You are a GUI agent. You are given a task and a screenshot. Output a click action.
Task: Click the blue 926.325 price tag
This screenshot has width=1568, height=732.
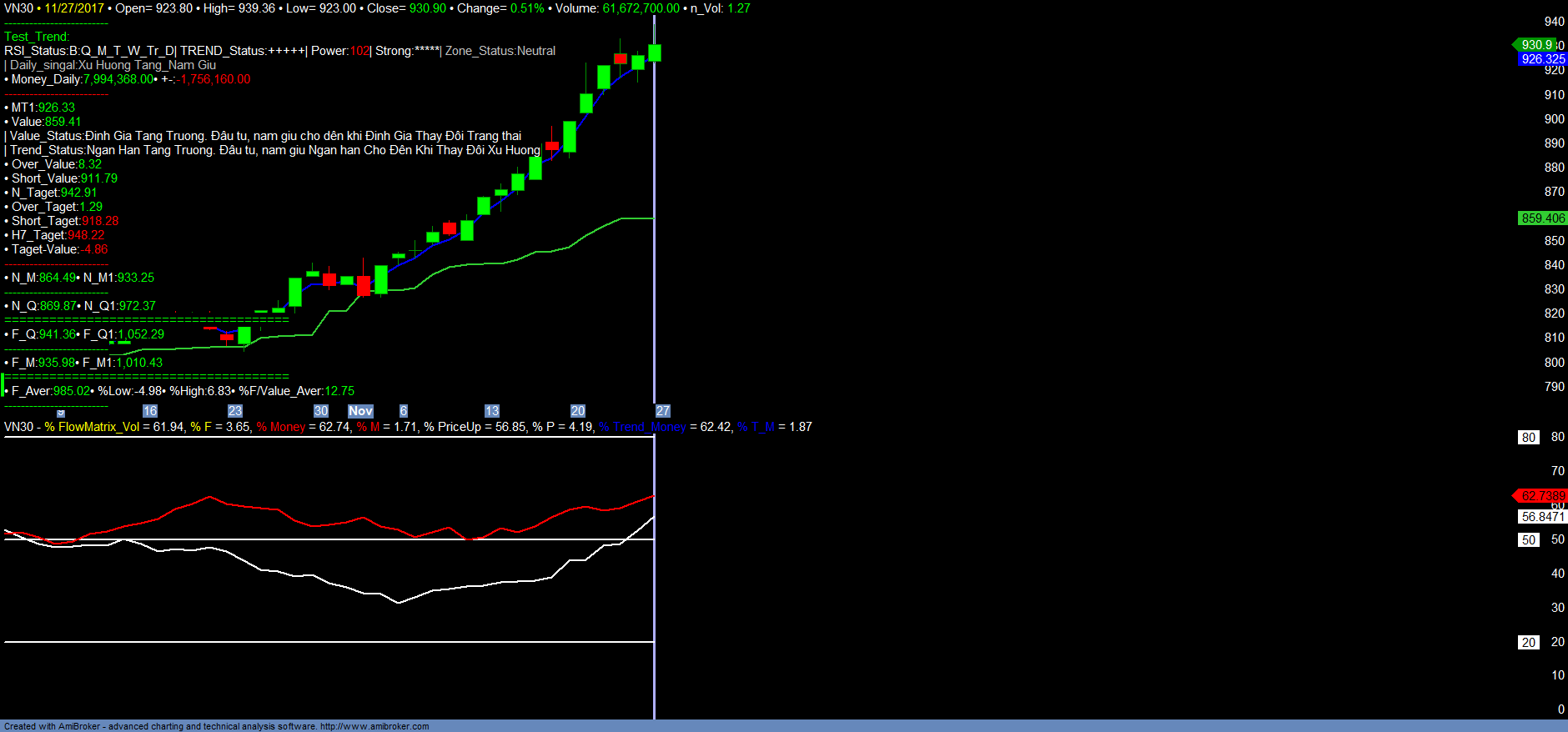[x=1542, y=59]
